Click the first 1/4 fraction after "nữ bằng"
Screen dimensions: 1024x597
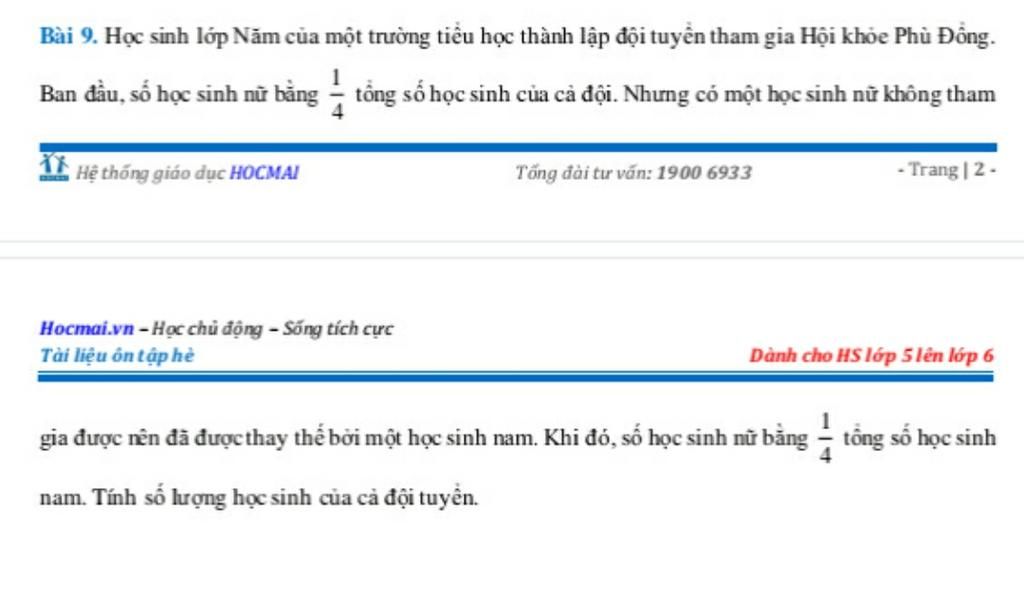click(336, 94)
